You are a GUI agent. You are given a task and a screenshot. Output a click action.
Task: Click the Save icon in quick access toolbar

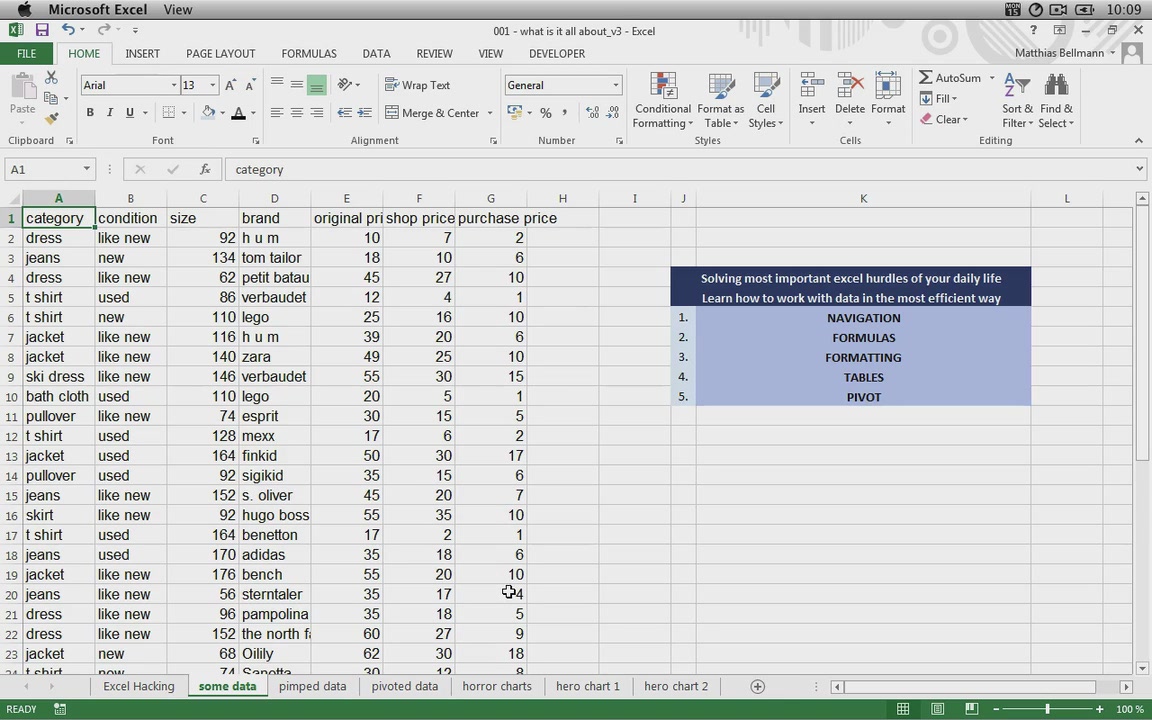click(42, 30)
